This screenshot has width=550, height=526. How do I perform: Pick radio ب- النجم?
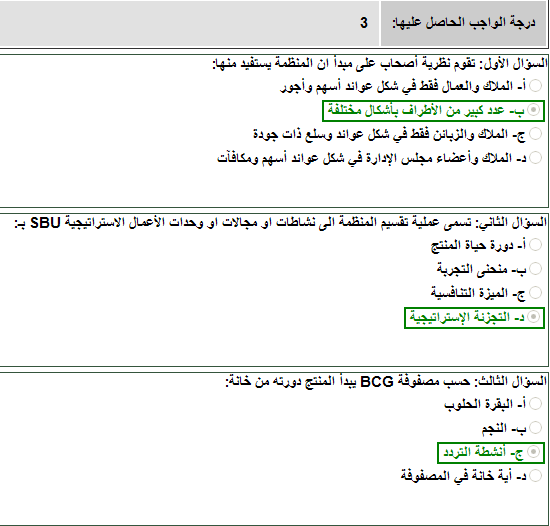click(535, 427)
